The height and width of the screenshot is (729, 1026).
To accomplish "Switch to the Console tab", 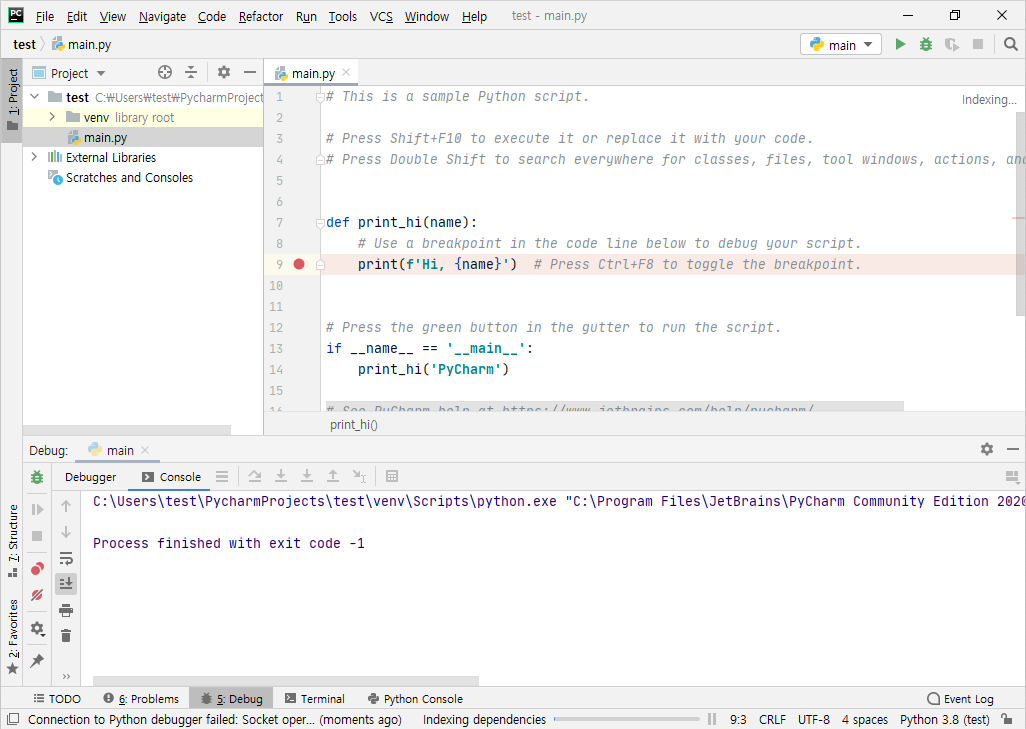I will [171, 477].
